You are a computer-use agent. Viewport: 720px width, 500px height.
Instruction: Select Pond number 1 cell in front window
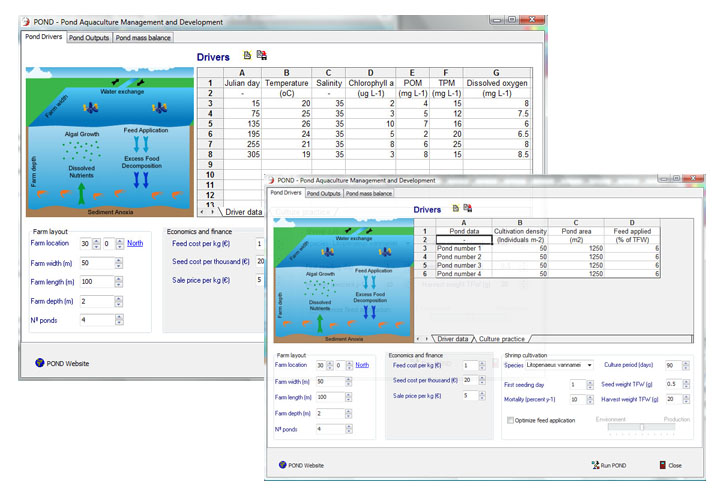(x=464, y=248)
